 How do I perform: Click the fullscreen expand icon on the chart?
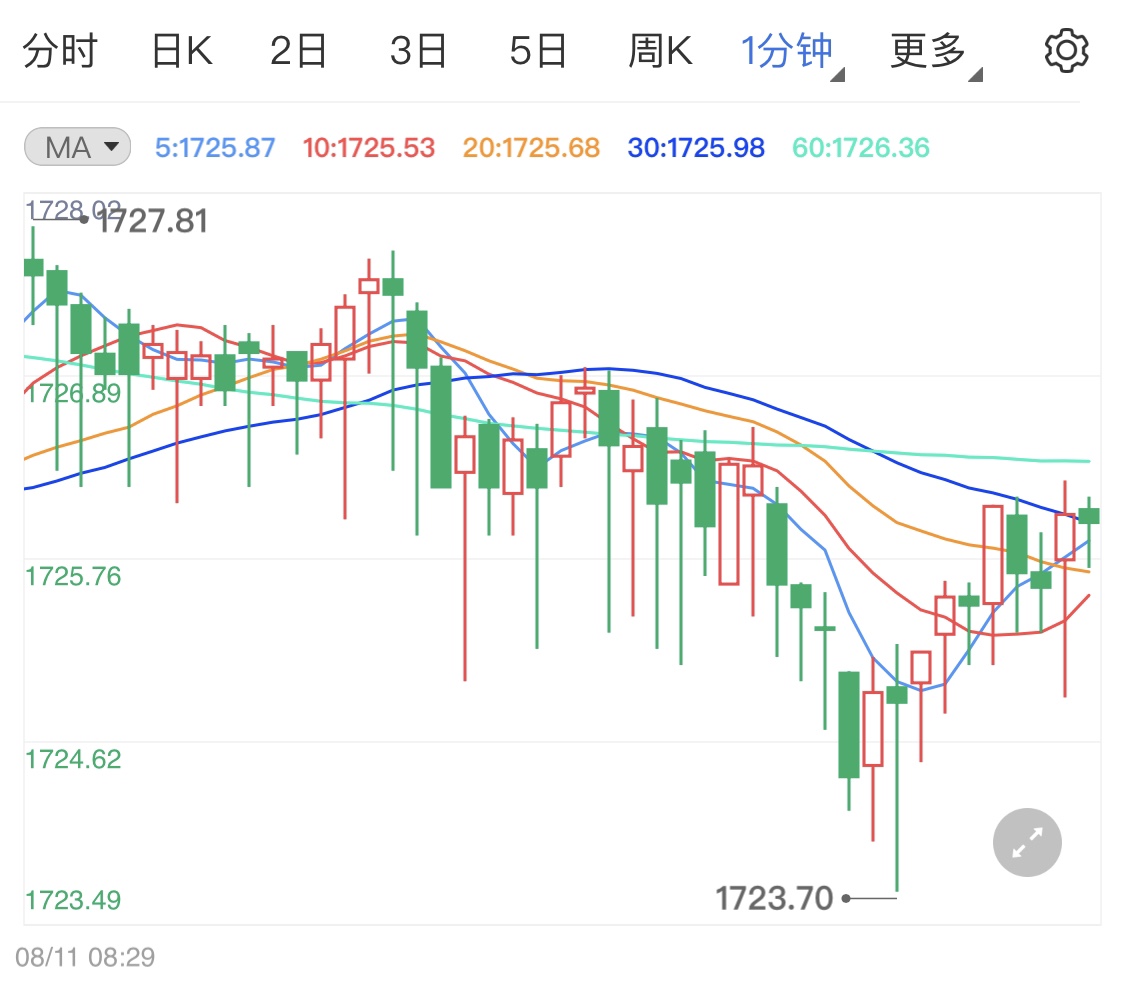pyautogui.click(x=1026, y=842)
